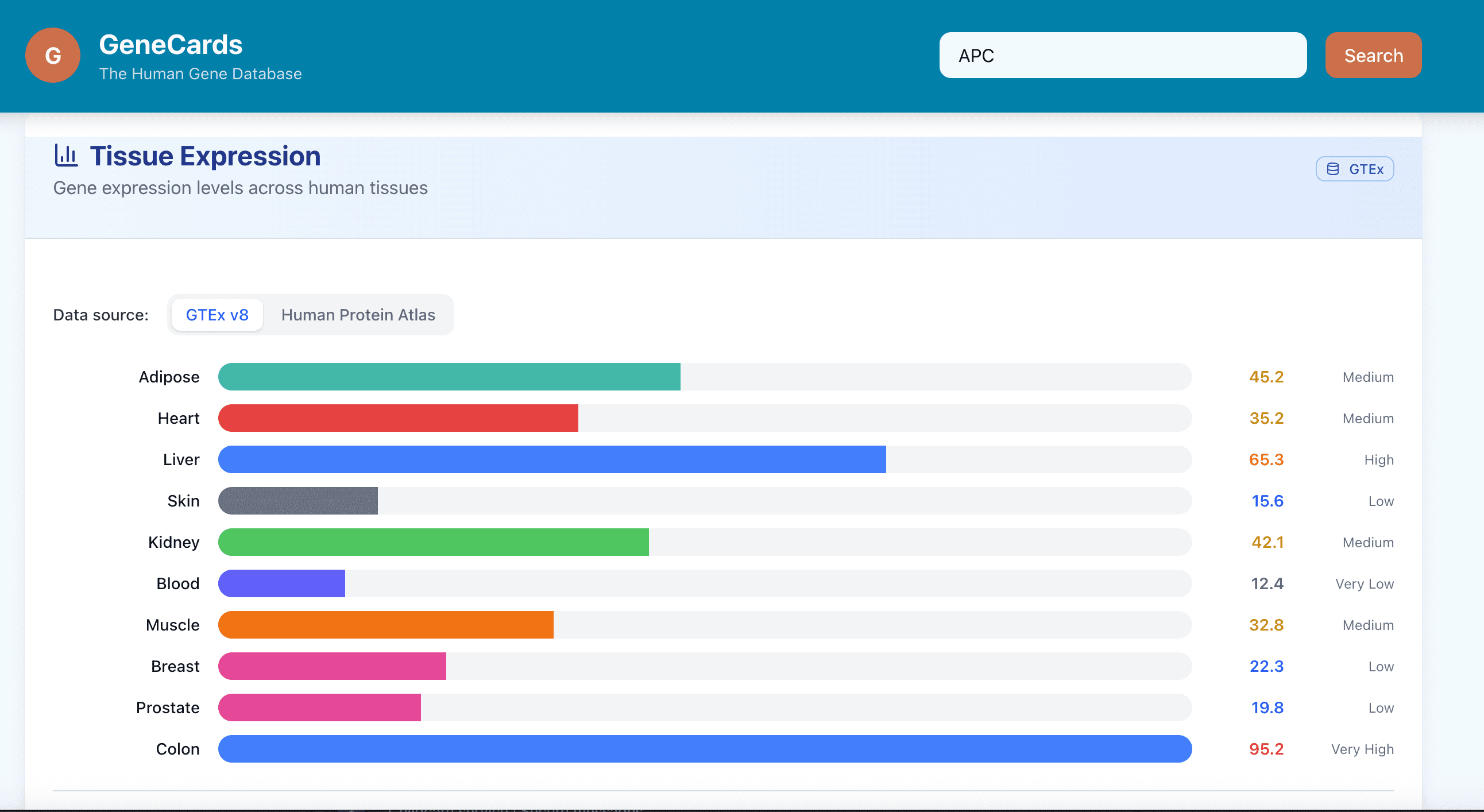Click the orange Muscle expression bar
This screenshot has height=812, width=1484.
[385, 625]
